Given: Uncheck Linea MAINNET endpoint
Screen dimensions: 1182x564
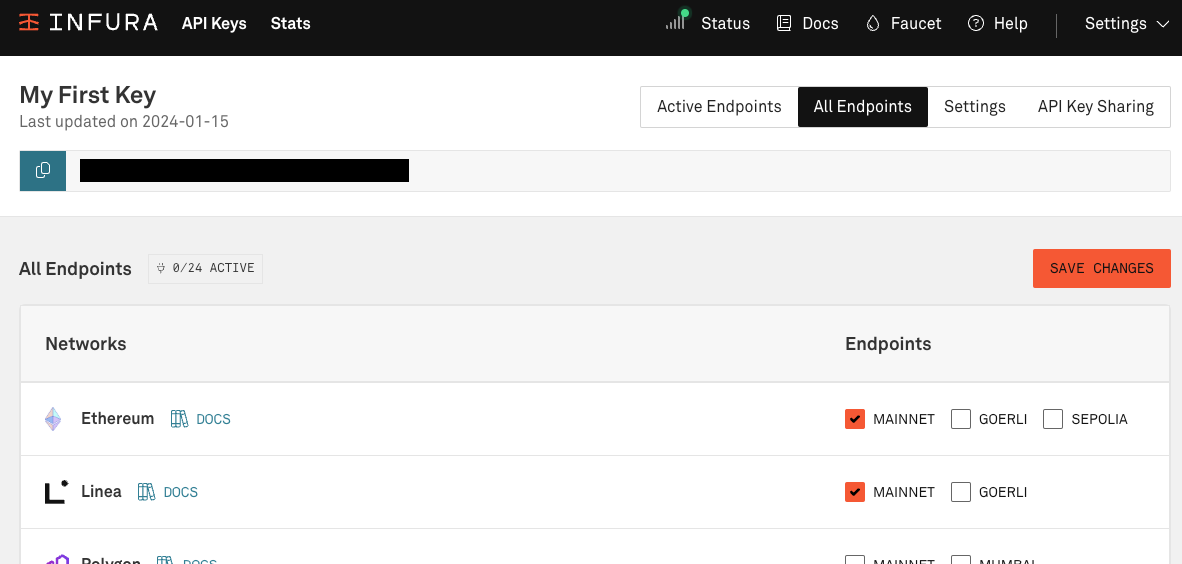Looking at the screenshot, I should coord(855,492).
